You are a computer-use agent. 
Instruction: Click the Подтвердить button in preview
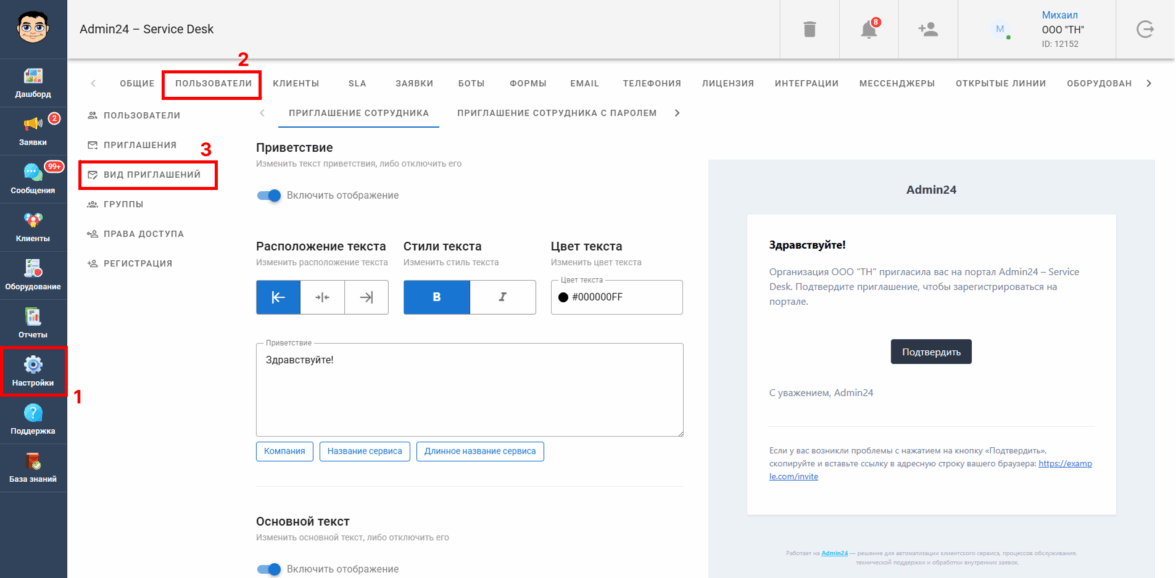[930, 352]
